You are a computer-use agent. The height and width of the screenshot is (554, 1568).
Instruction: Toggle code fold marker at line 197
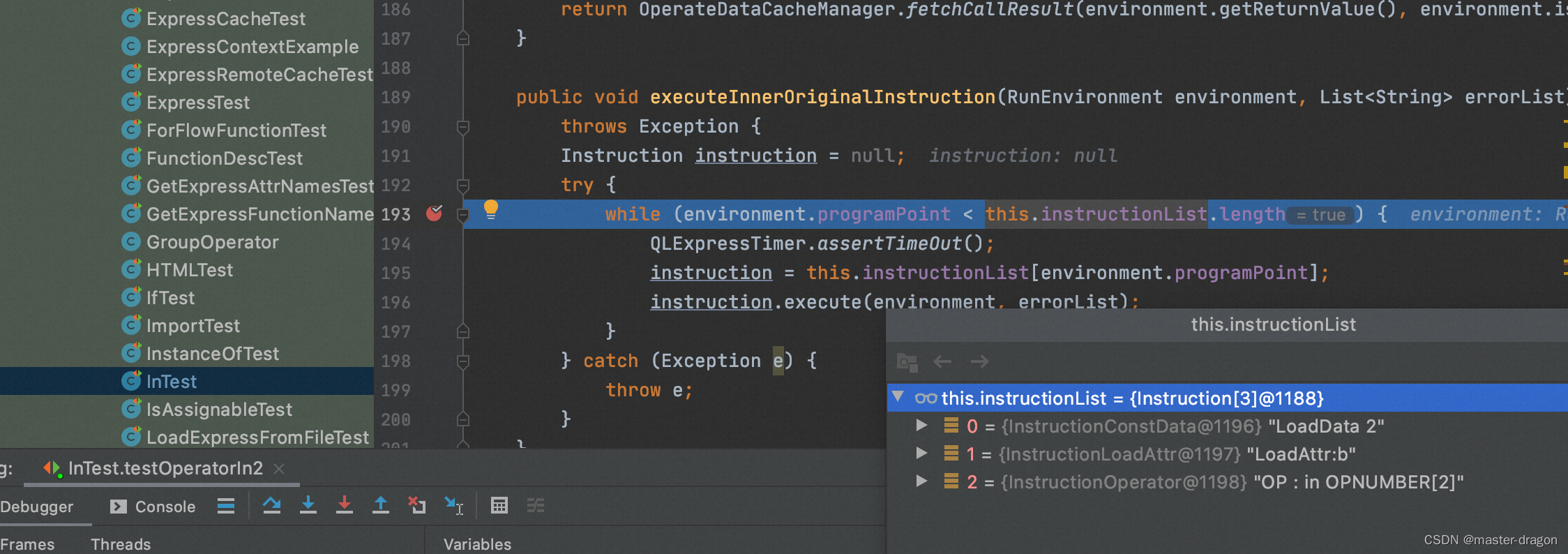[462, 331]
